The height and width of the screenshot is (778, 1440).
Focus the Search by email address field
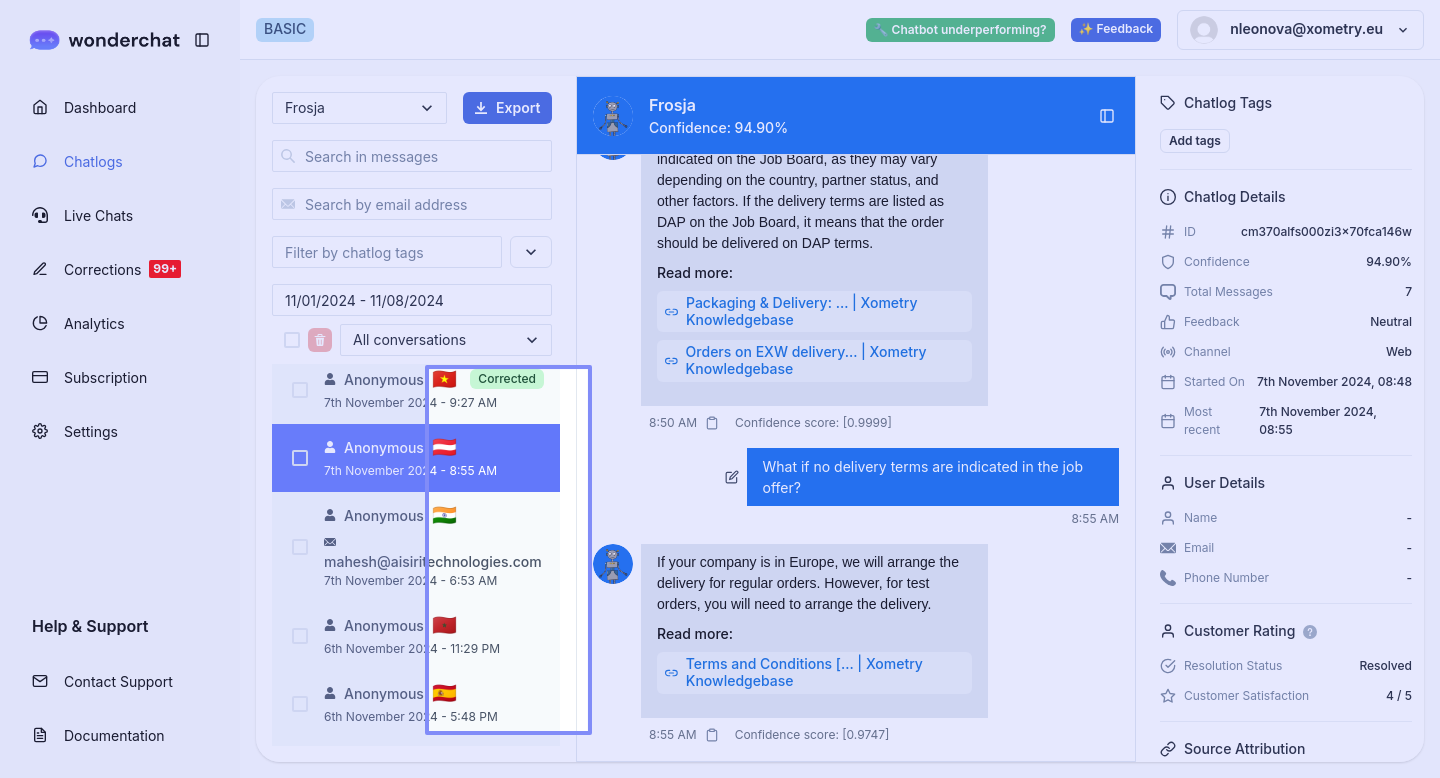pos(412,204)
